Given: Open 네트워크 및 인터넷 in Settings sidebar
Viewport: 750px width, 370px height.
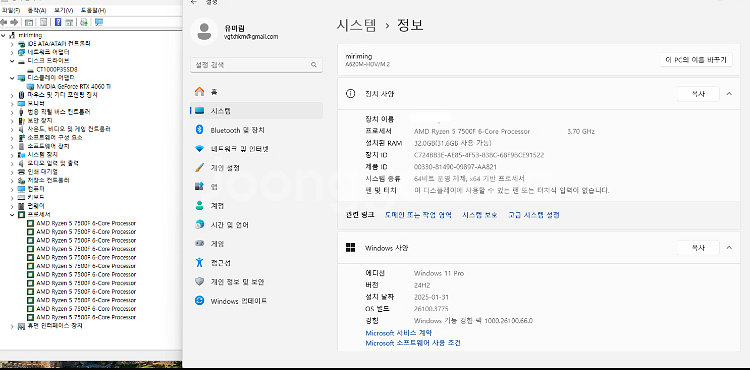Looking at the screenshot, I should tap(256, 149).
